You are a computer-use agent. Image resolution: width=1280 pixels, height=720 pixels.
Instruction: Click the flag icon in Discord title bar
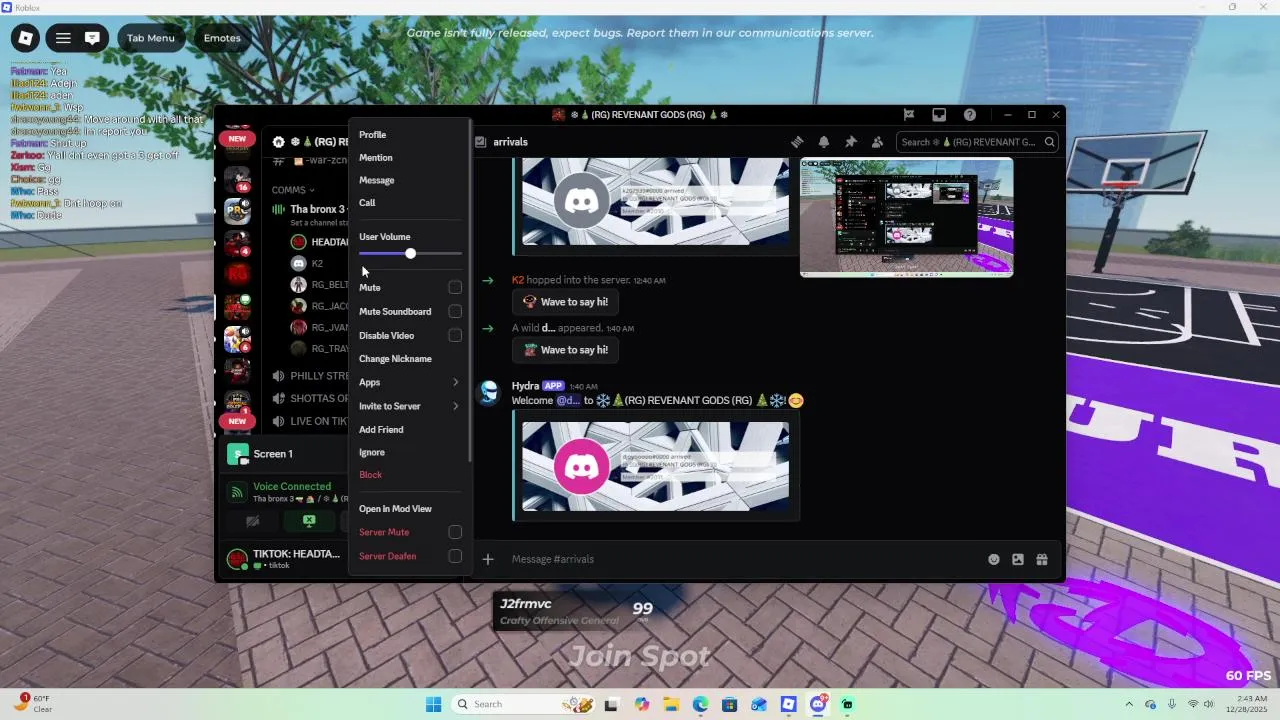coord(909,115)
